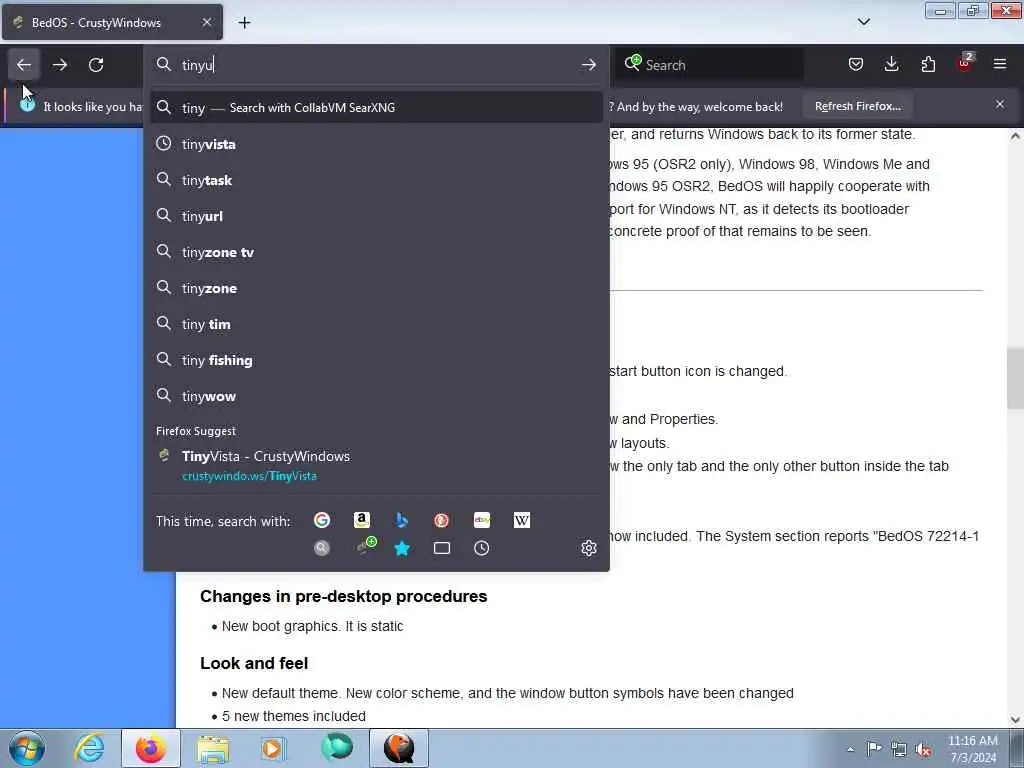Image resolution: width=1024 pixels, height=768 pixels.
Task: Open the Extensions puzzle icon
Action: (x=928, y=64)
